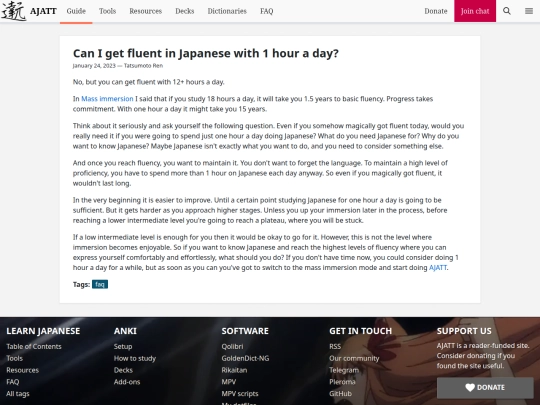Click SOFTWARE footer heading
This screenshot has height=405, width=540.
coord(245,331)
